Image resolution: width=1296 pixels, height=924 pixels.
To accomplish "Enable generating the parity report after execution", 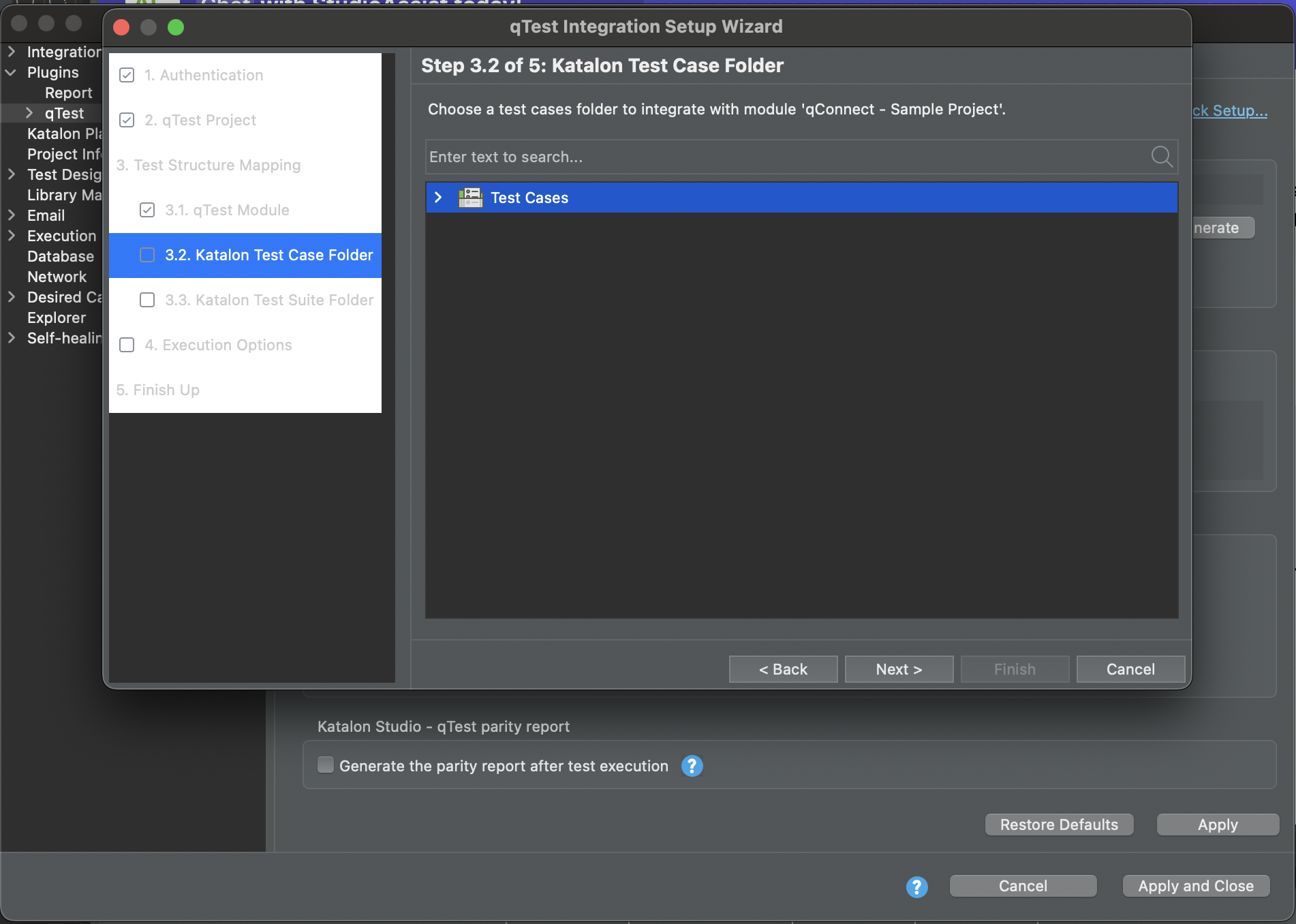I will (x=326, y=765).
